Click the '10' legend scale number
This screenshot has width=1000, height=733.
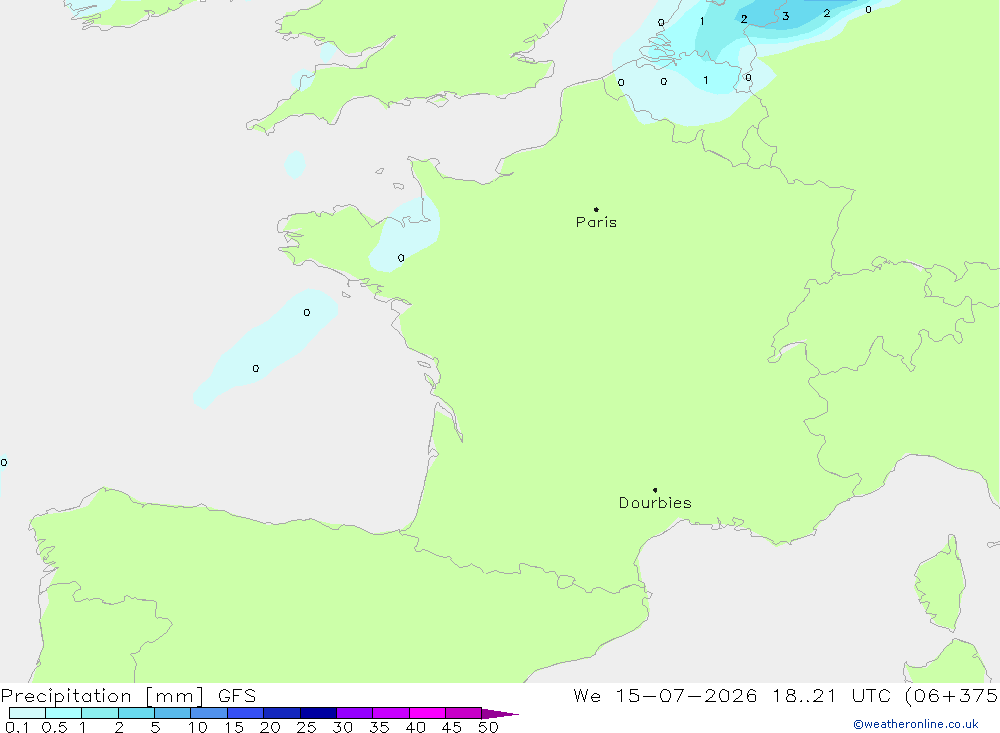point(198,727)
